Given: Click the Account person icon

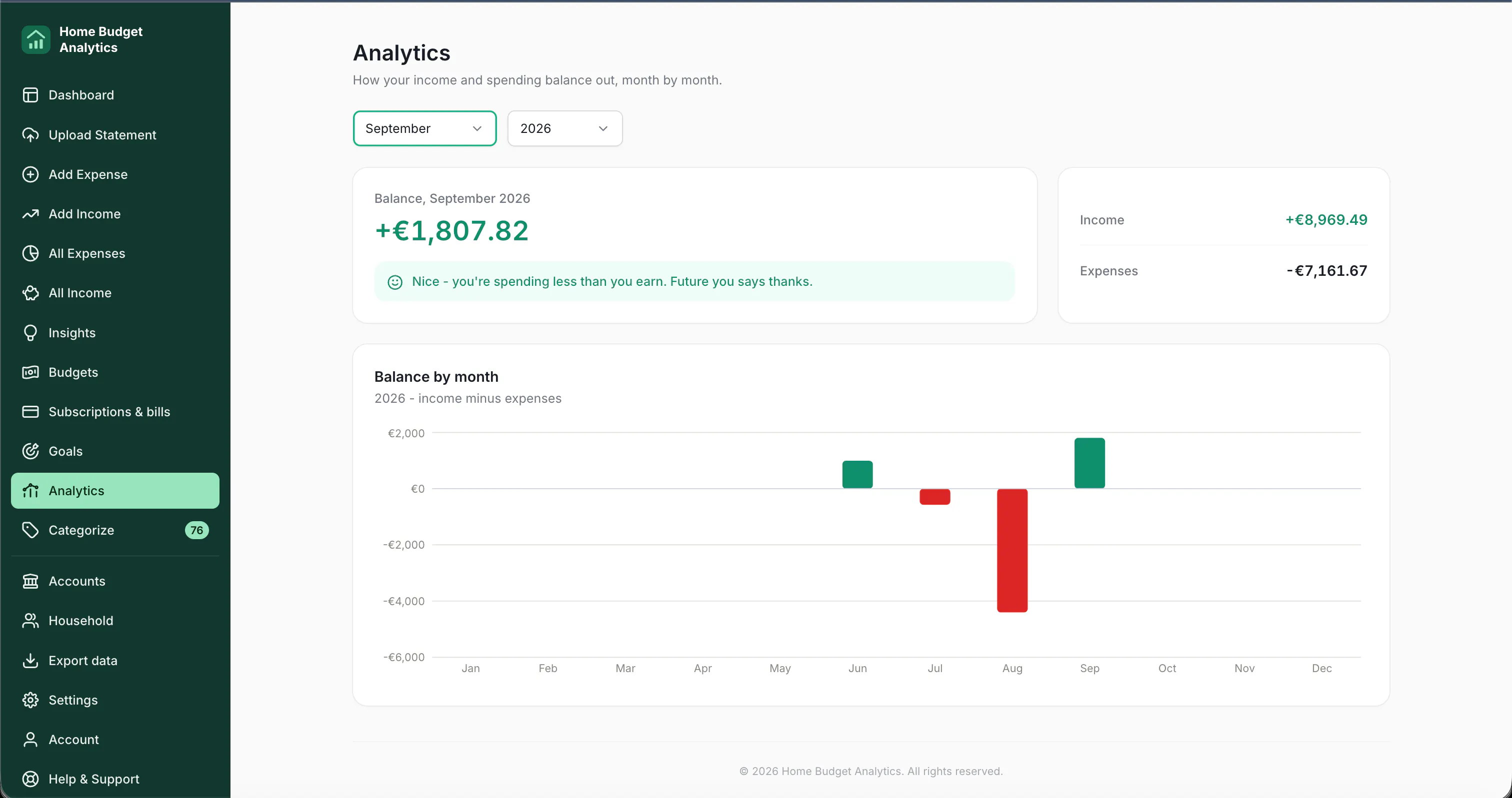Looking at the screenshot, I should pos(30,740).
